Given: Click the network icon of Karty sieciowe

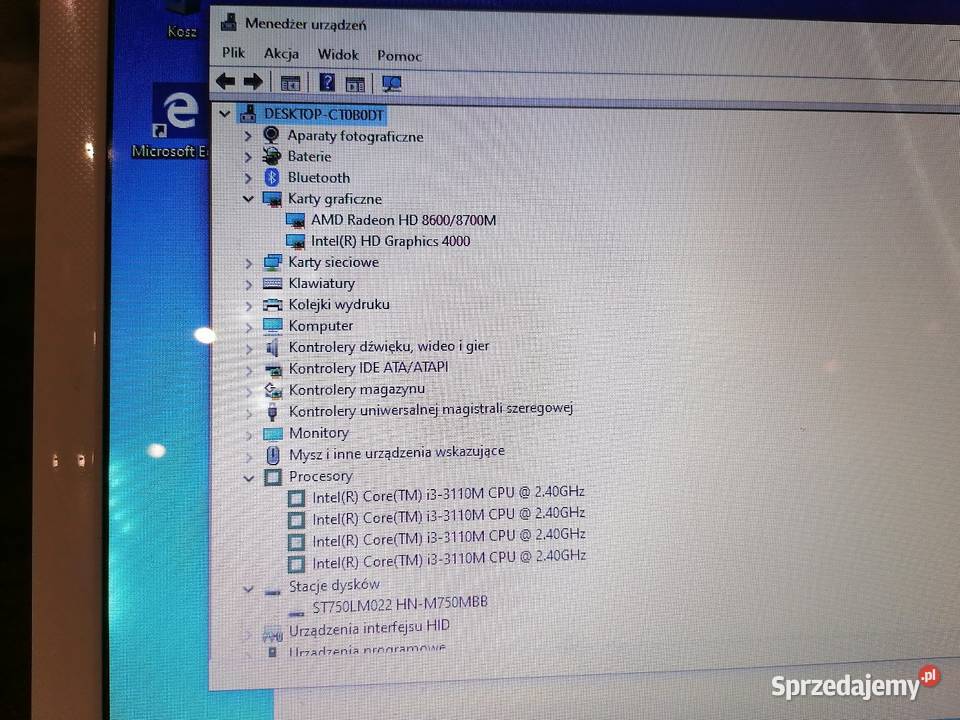Looking at the screenshot, I should pyautogui.click(x=272, y=262).
